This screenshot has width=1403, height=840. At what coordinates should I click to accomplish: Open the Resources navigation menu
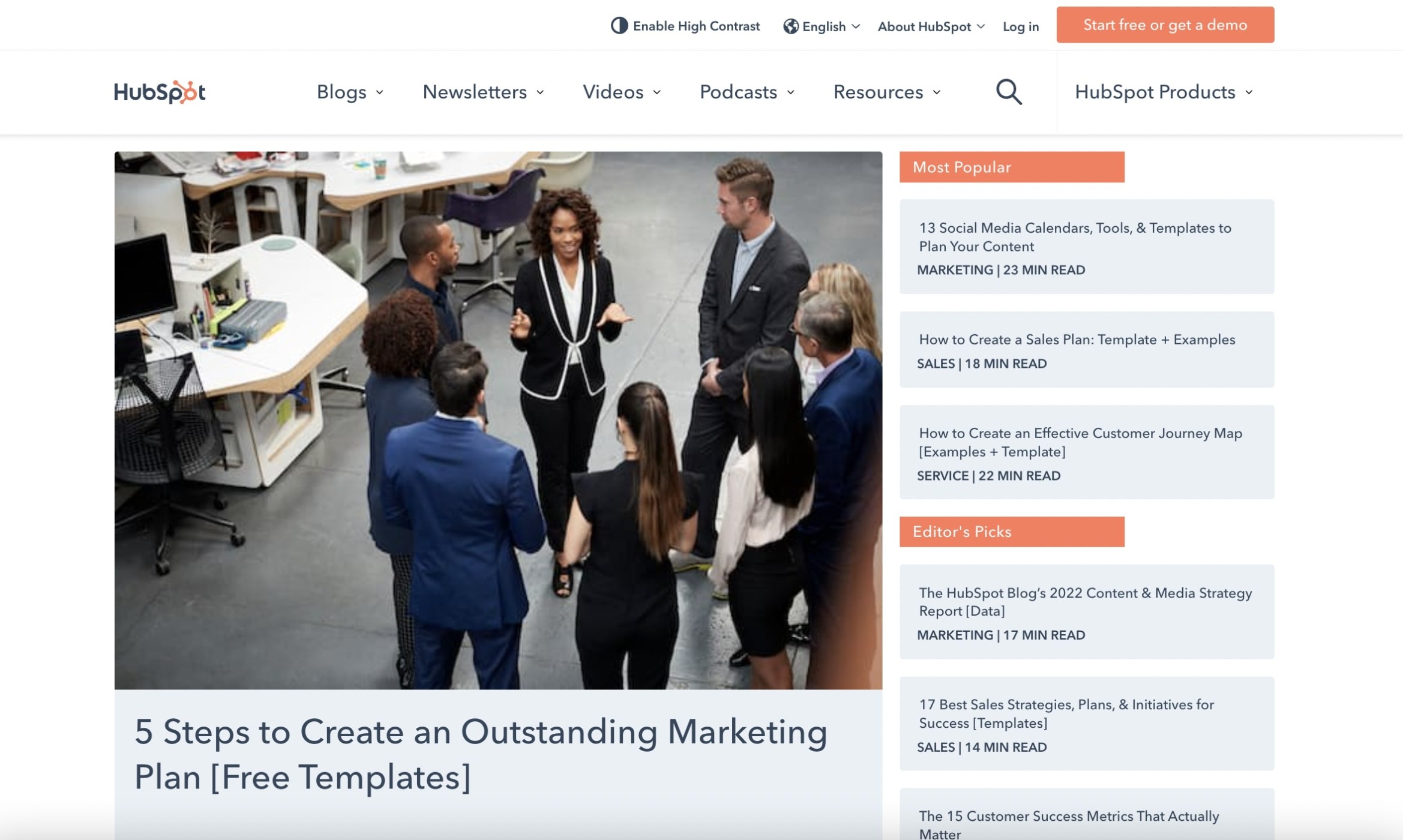pos(886,92)
